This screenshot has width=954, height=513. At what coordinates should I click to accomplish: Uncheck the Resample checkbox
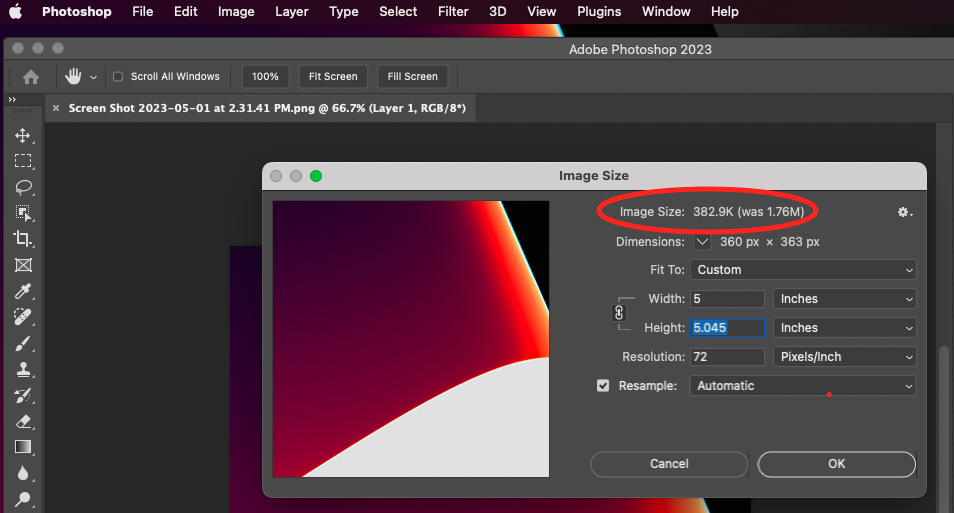point(603,386)
